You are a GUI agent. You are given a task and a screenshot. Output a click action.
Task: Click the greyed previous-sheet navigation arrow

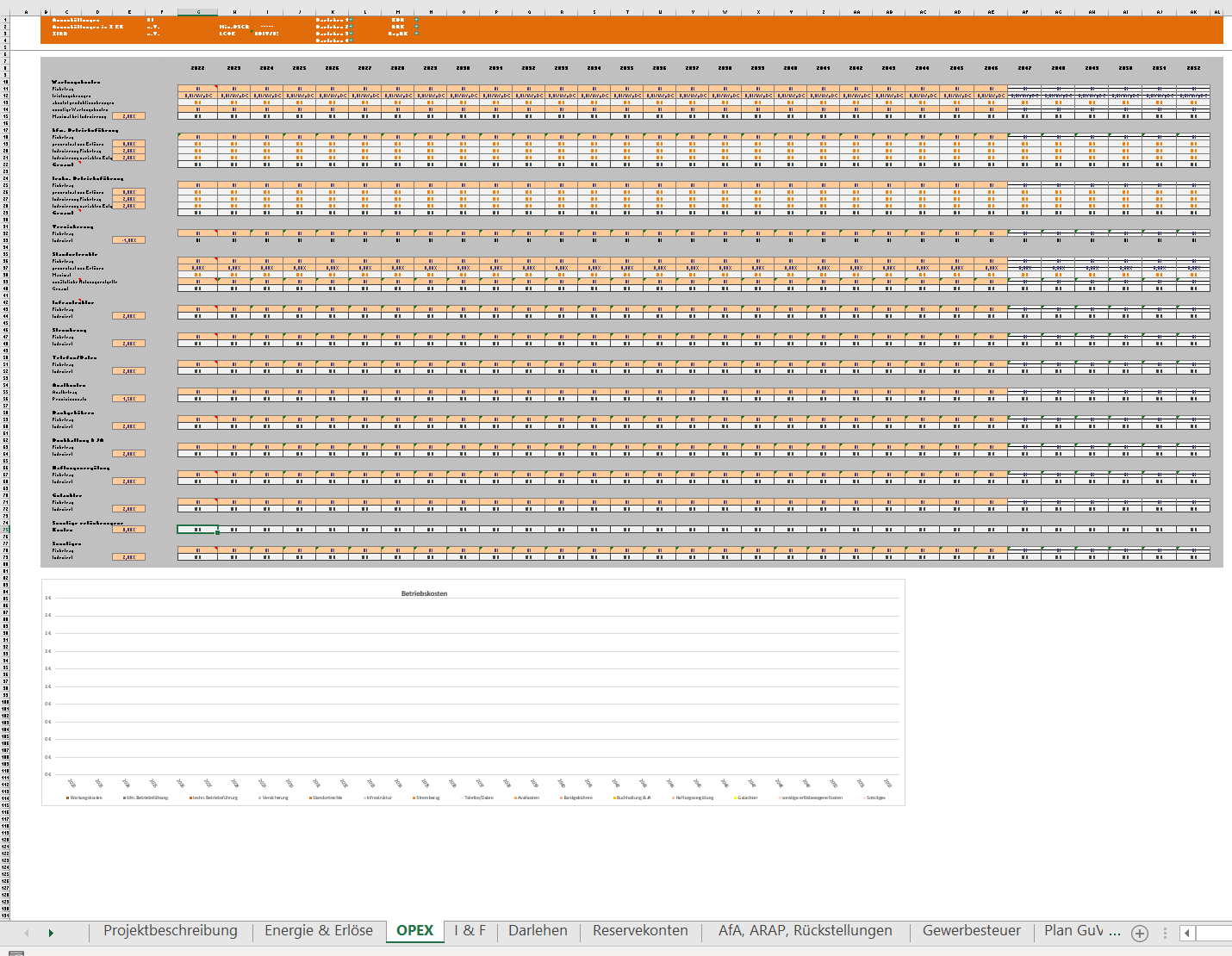point(27,933)
